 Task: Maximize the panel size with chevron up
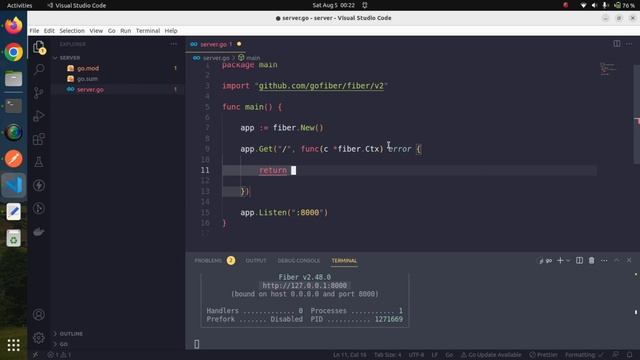point(617,260)
